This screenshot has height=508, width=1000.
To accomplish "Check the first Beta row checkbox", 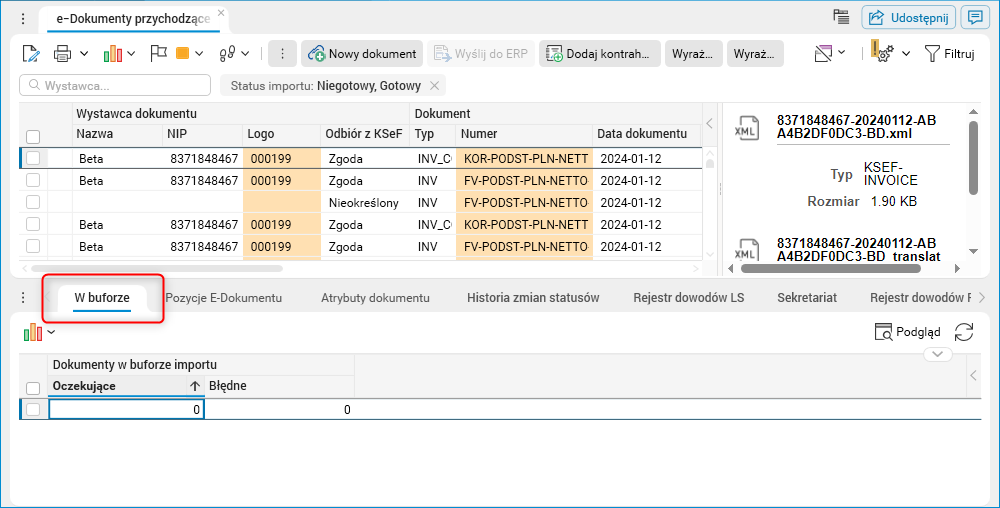I will tap(33, 158).
